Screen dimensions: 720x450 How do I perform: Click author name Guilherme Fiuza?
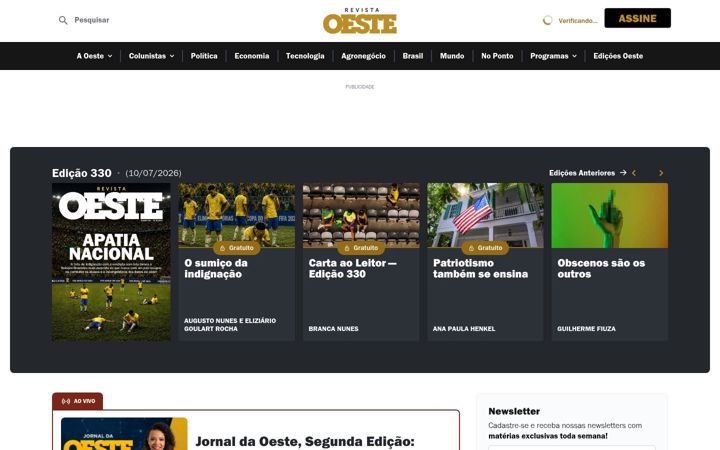tap(586, 329)
